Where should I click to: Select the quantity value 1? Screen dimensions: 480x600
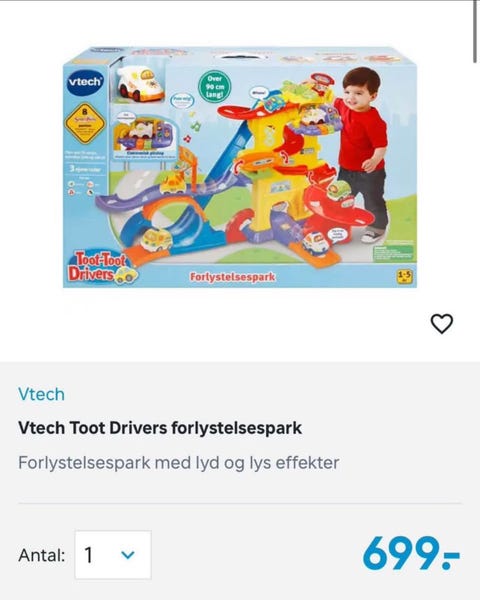click(x=88, y=555)
